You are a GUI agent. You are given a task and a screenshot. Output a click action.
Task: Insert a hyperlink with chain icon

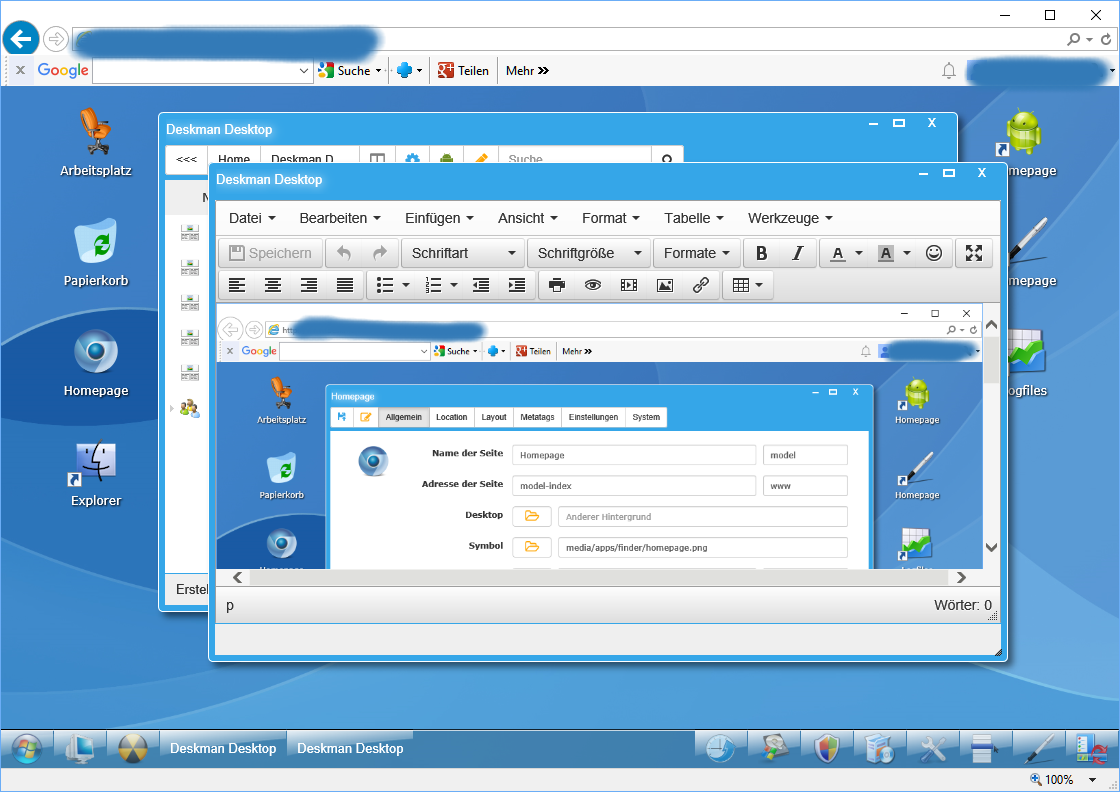coord(701,286)
